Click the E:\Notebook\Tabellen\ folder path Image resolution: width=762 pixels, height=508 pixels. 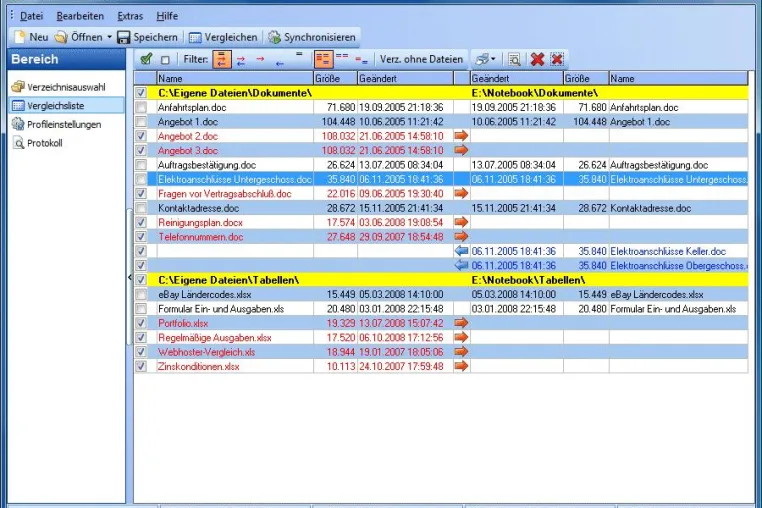tap(528, 280)
